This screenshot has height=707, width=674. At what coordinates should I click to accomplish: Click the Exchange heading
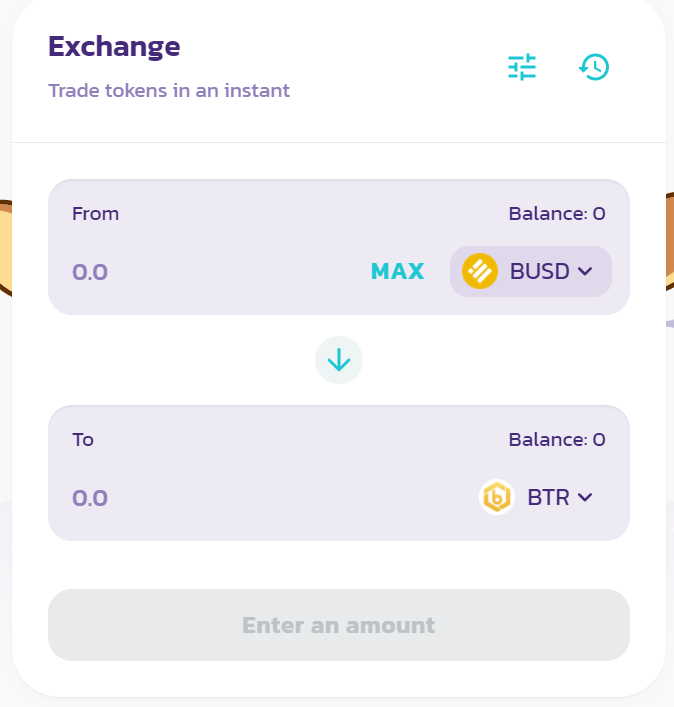pyautogui.click(x=114, y=47)
